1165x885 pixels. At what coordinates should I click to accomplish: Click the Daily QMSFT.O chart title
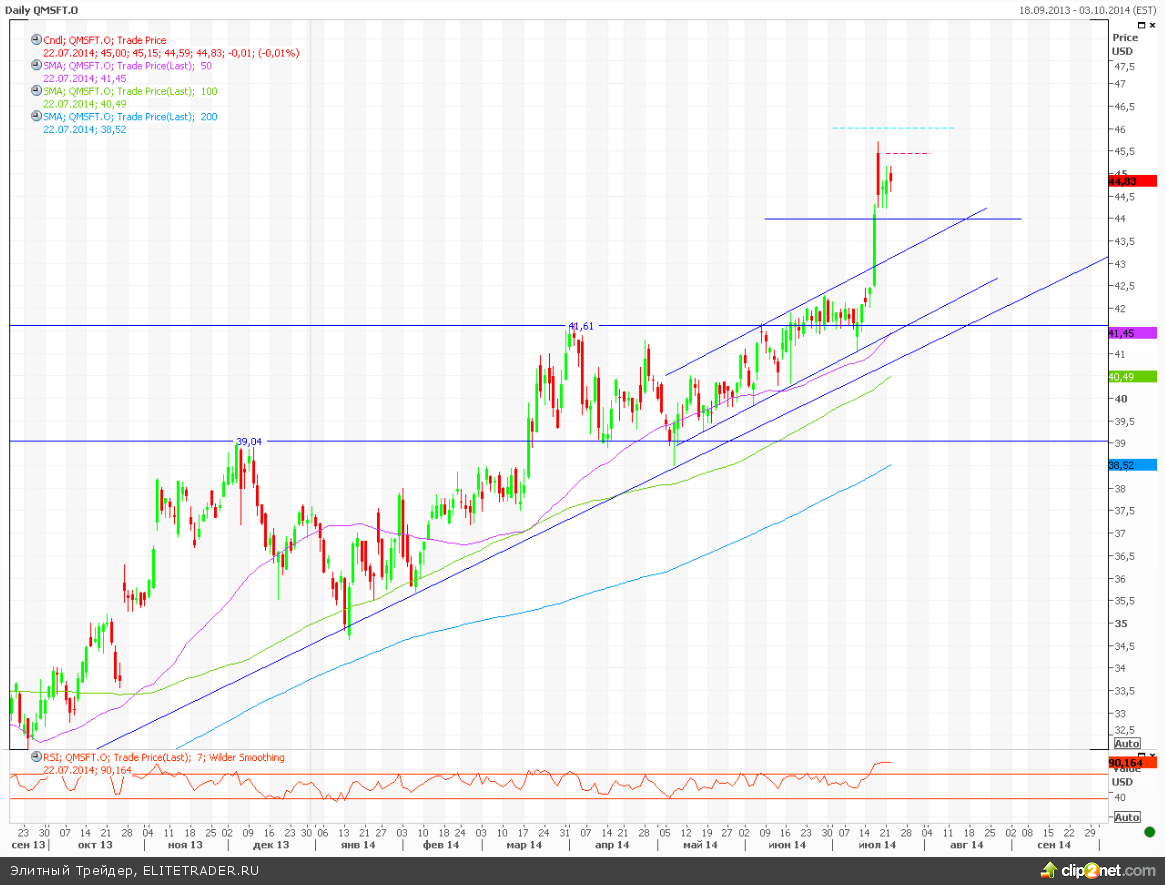pos(42,10)
